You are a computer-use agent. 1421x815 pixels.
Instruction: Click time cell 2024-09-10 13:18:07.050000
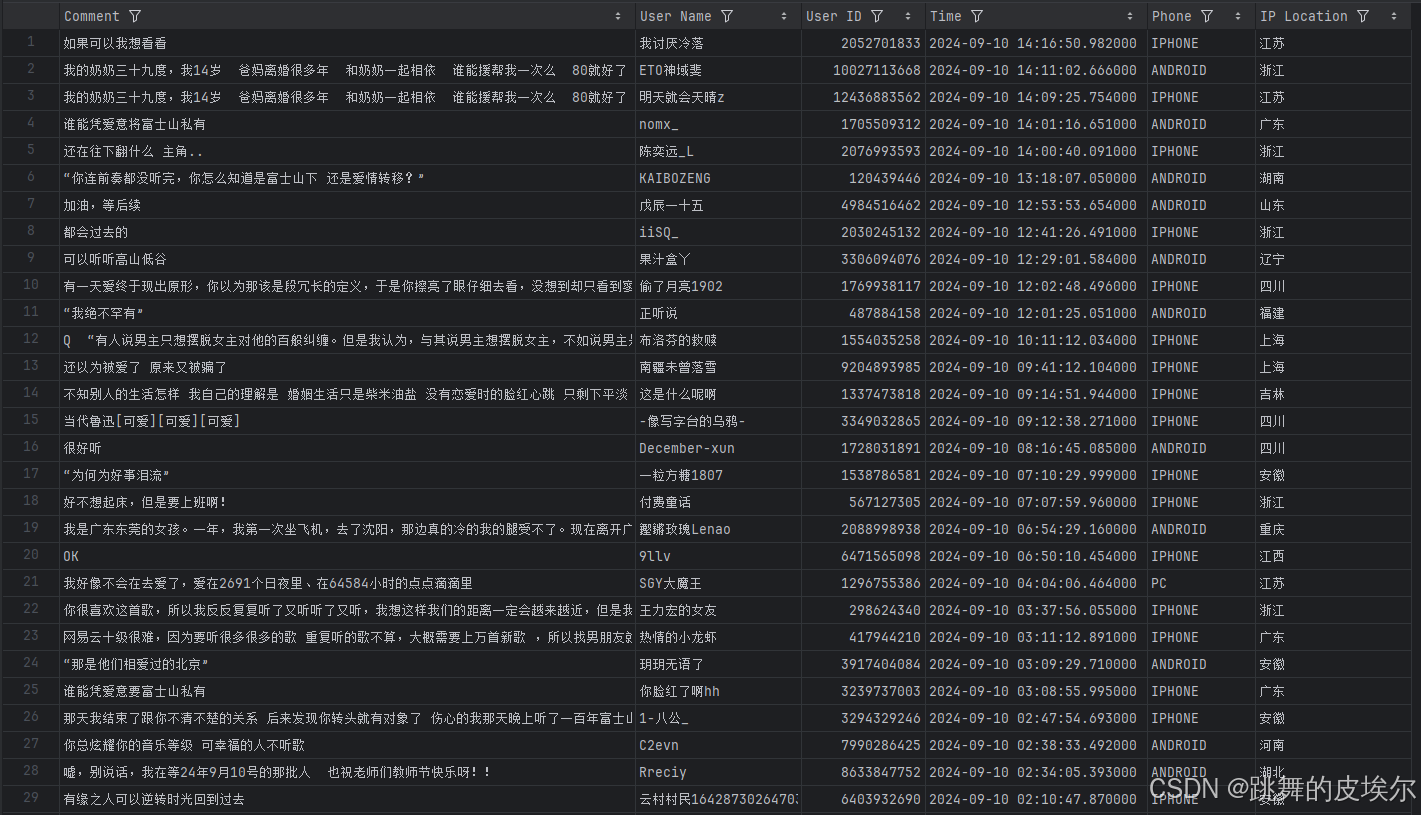[x=1036, y=178]
